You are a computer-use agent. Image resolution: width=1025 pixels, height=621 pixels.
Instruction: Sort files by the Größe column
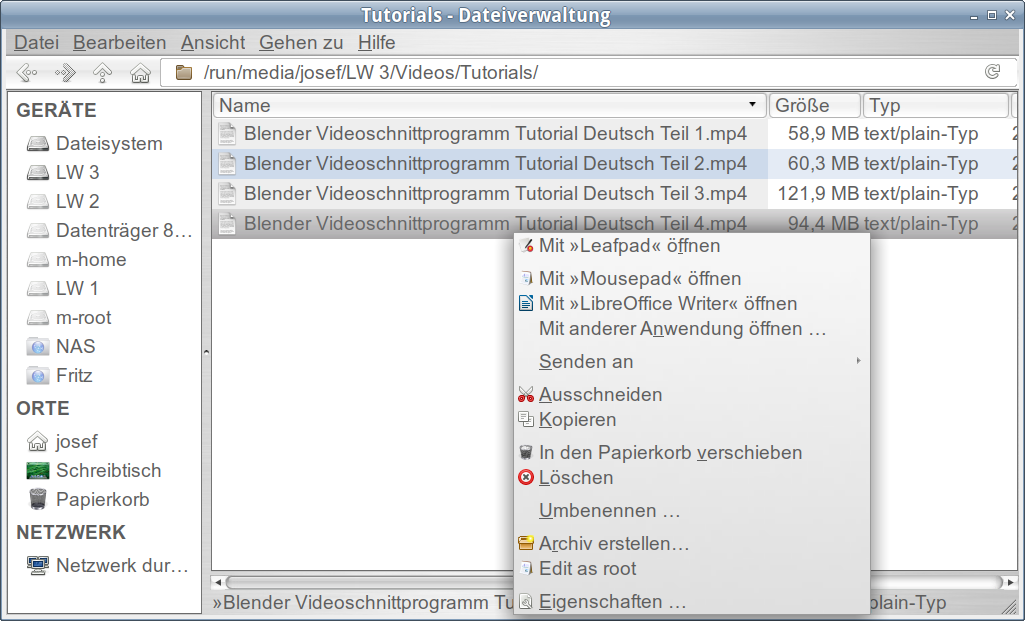click(814, 105)
